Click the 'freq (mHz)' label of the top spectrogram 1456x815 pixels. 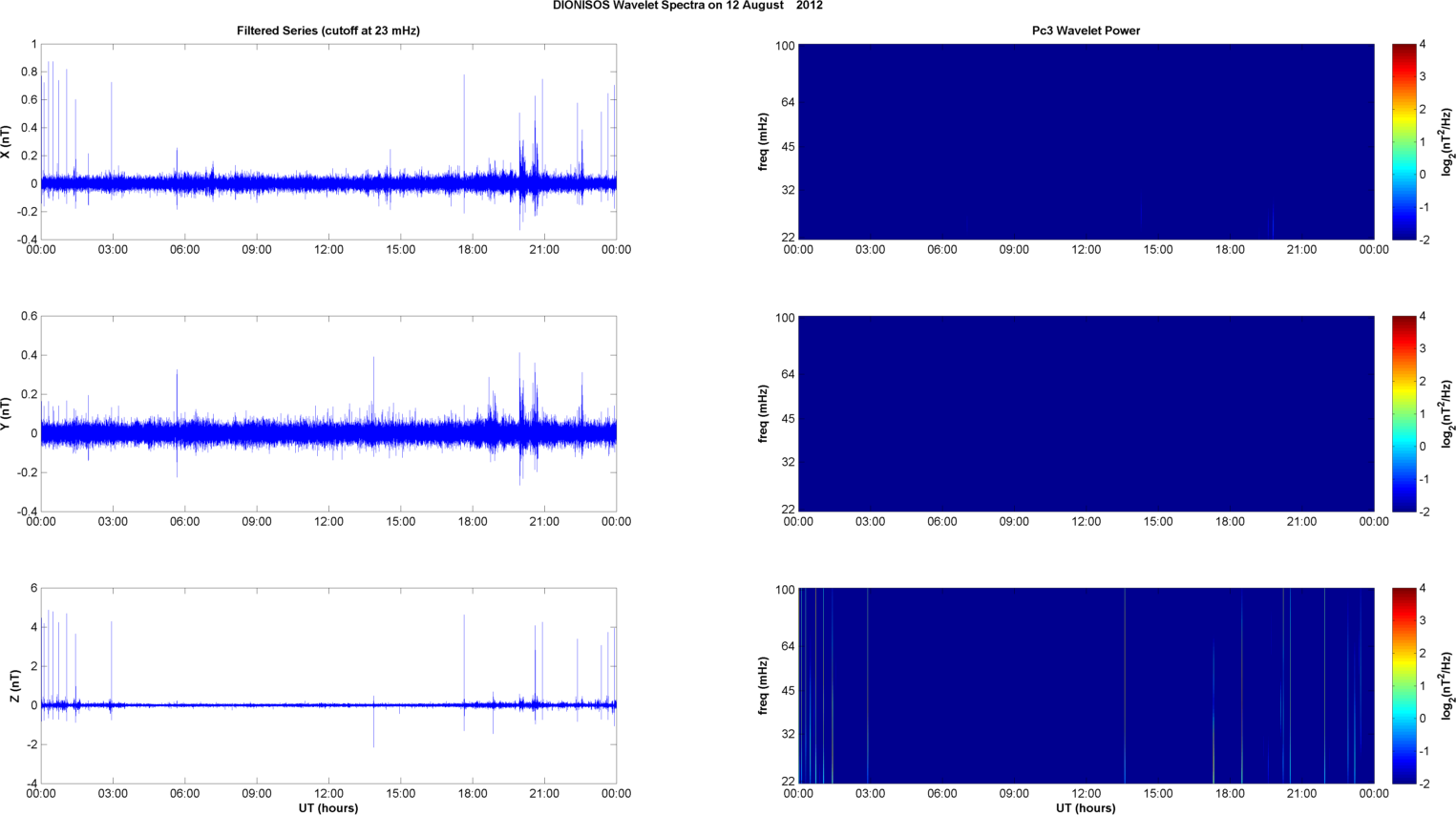coord(764,142)
